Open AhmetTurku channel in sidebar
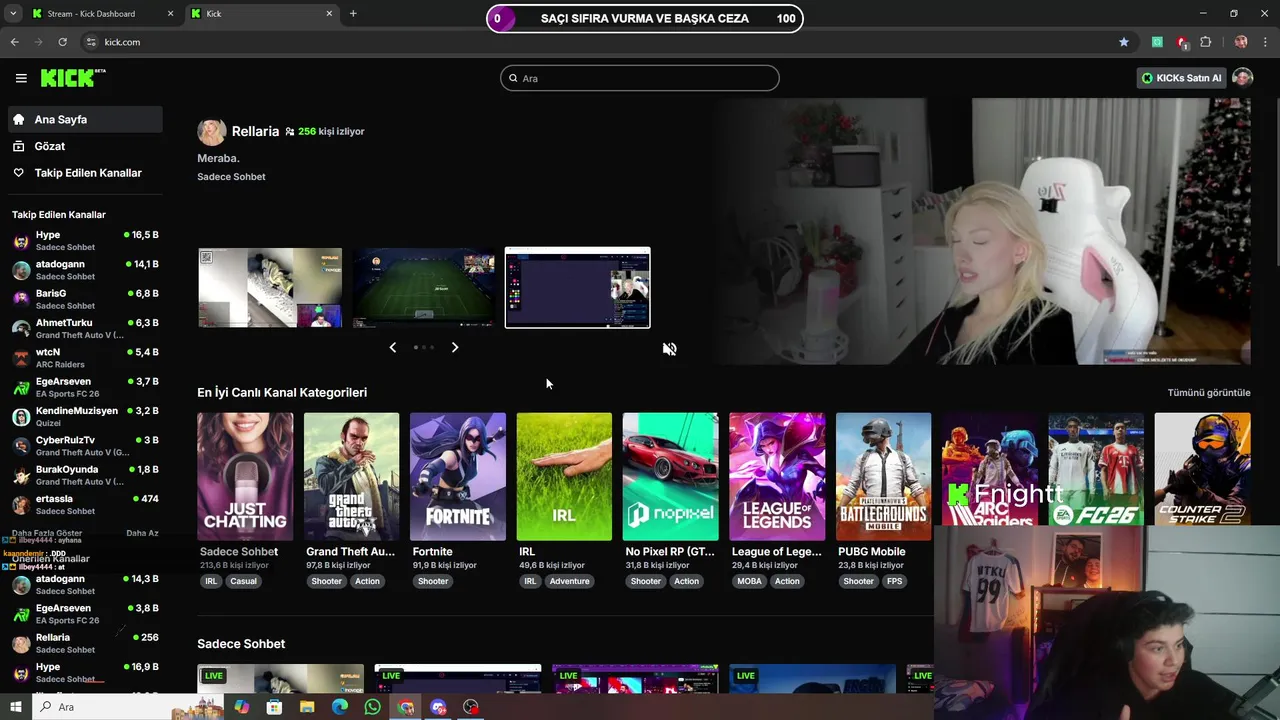 point(85,328)
